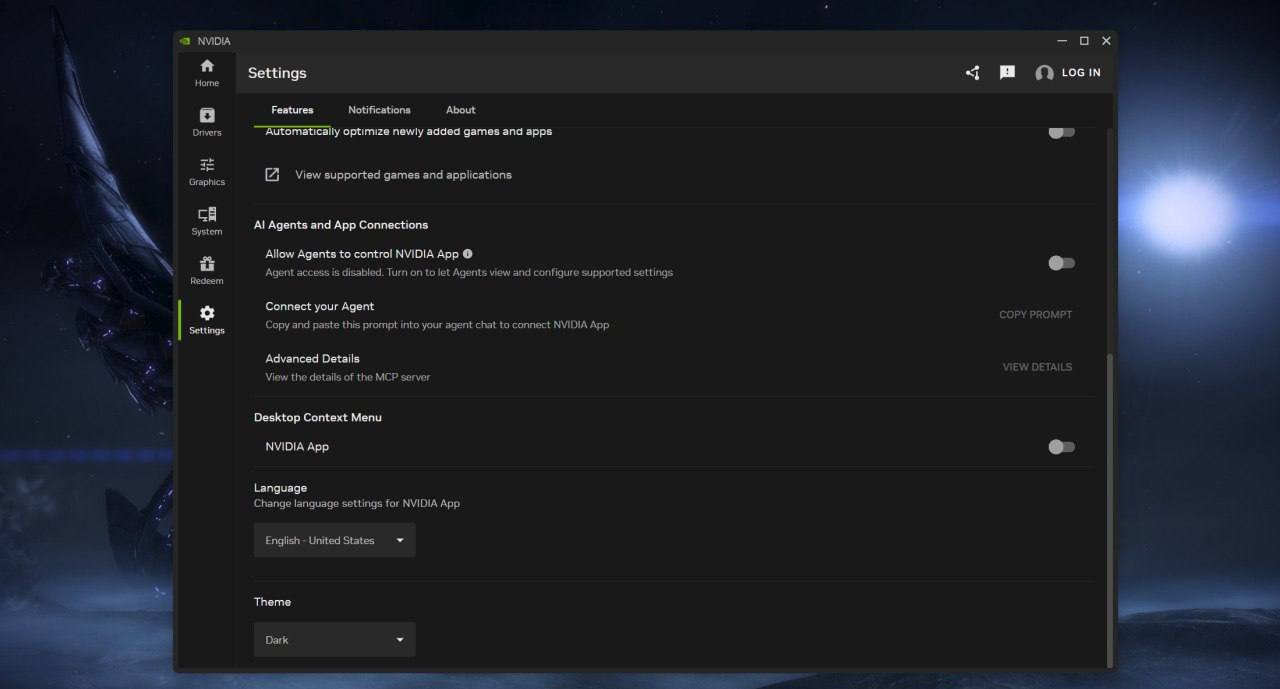1280x689 pixels.
Task: Open the Drivers section
Action: 207,122
